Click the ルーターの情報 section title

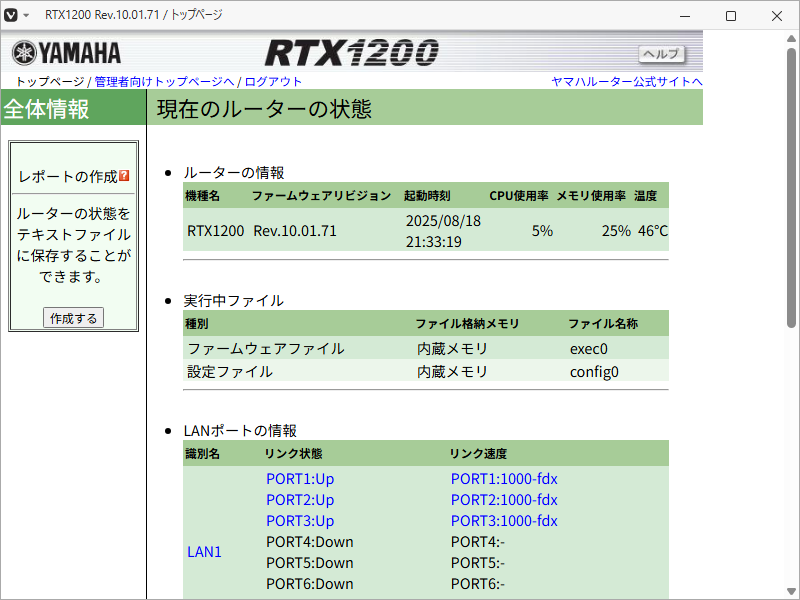tap(234, 172)
